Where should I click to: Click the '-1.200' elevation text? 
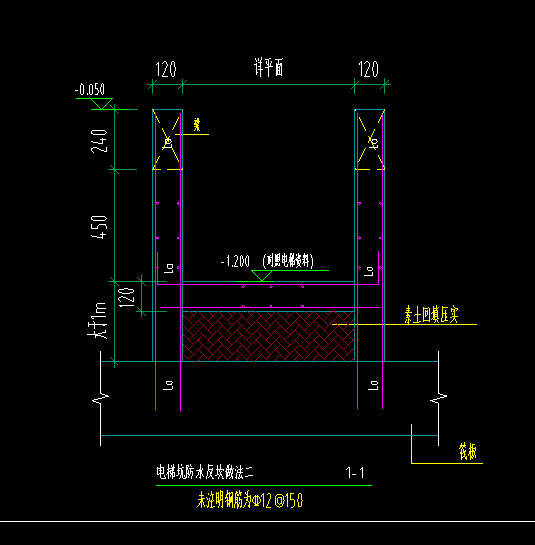[235, 261]
